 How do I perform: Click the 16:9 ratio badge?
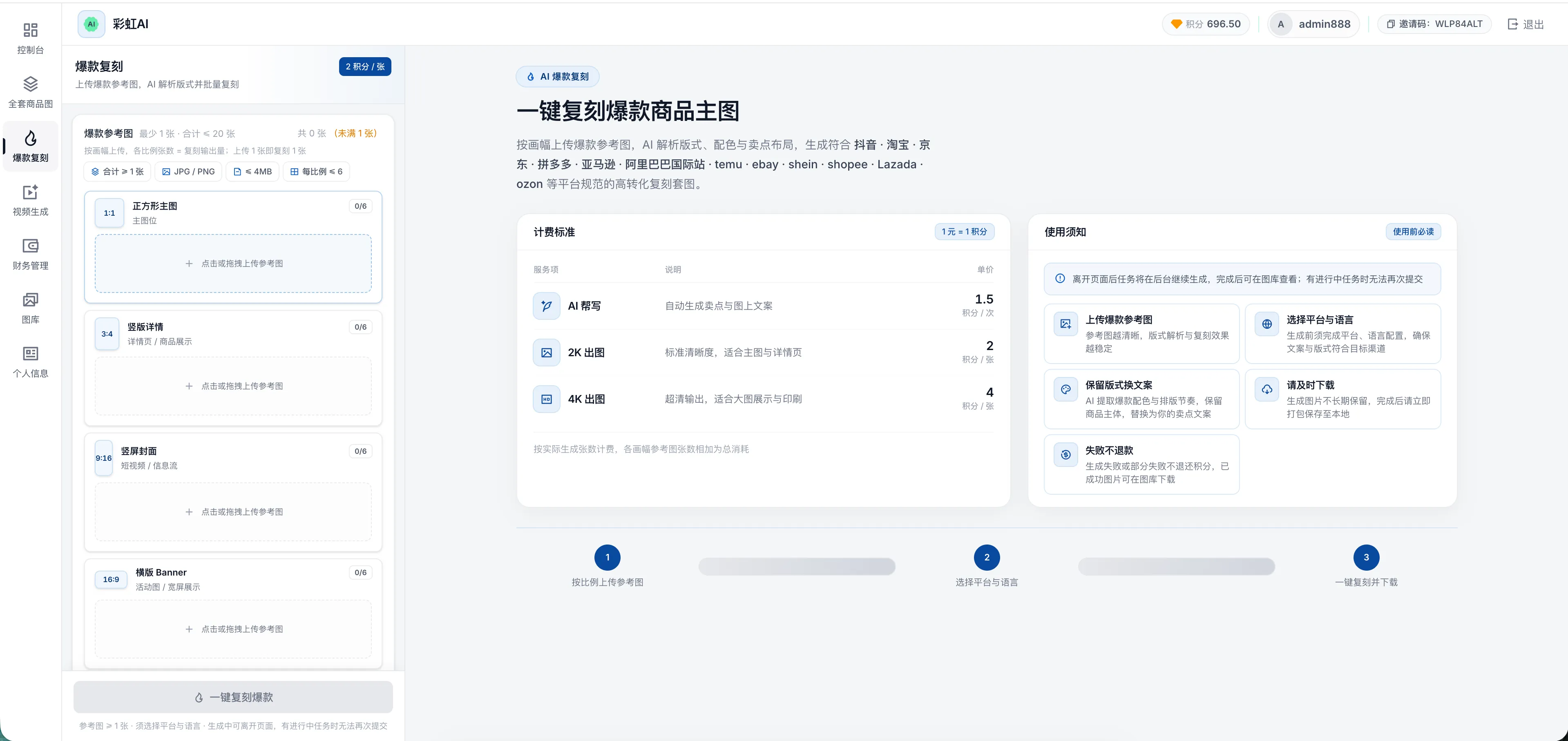[111, 579]
